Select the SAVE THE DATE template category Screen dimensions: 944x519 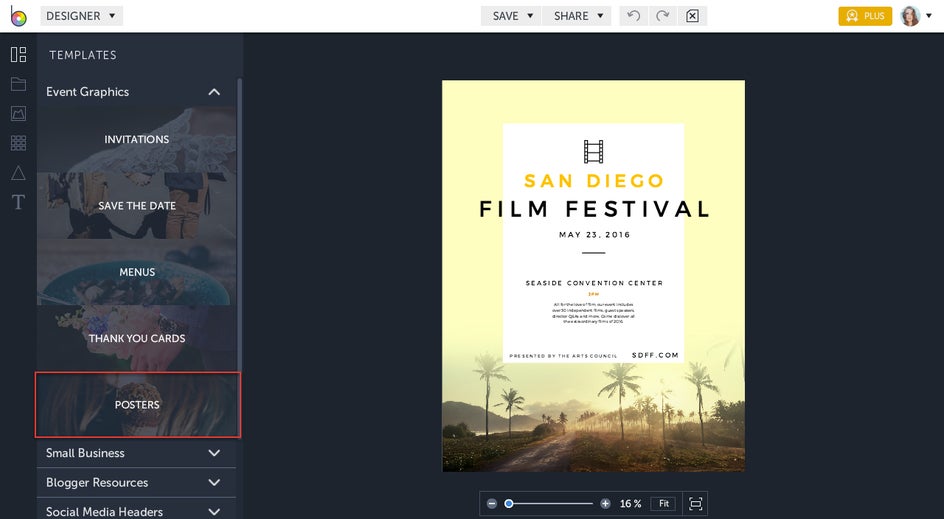(x=137, y=205)
